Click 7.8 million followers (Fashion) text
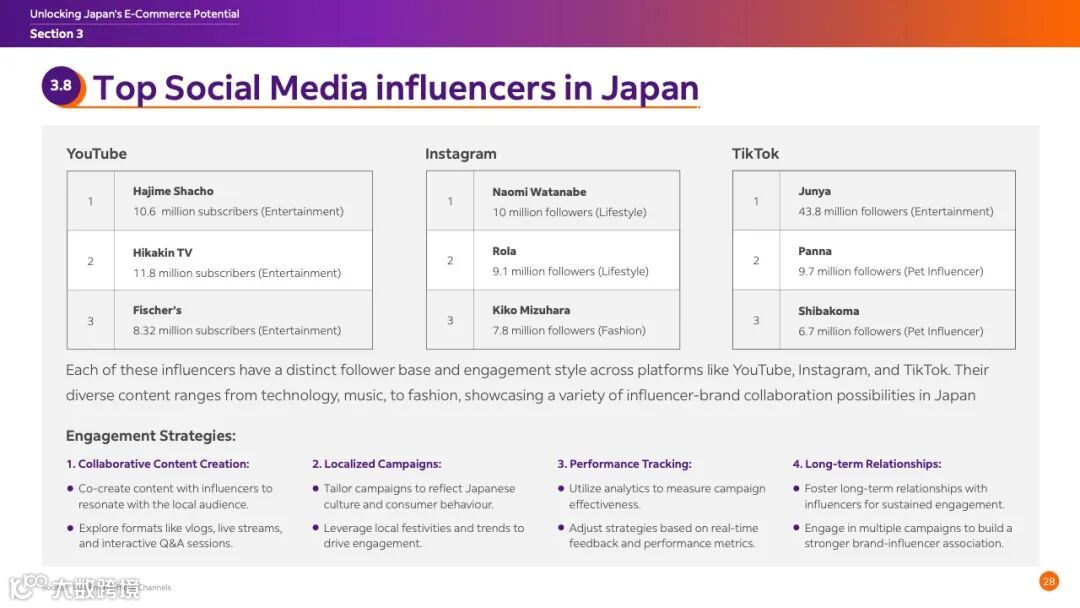 pyautogui.click(x=569, y=331)
